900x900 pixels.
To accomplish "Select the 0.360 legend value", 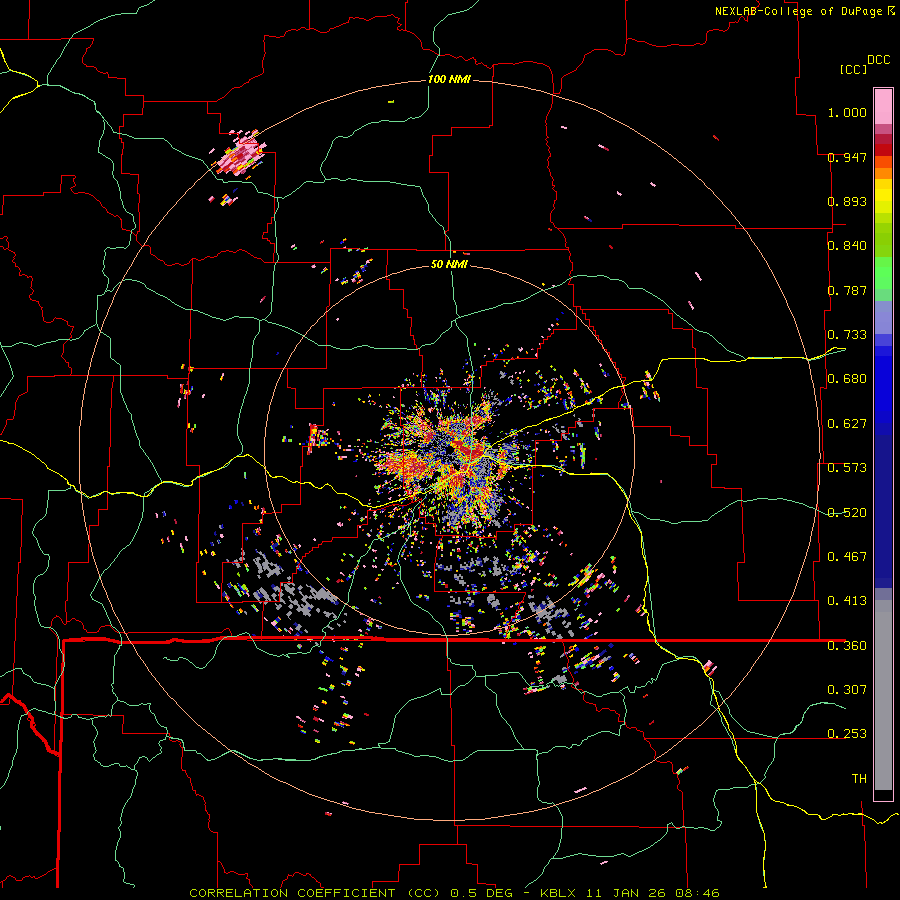I will 847,646.
